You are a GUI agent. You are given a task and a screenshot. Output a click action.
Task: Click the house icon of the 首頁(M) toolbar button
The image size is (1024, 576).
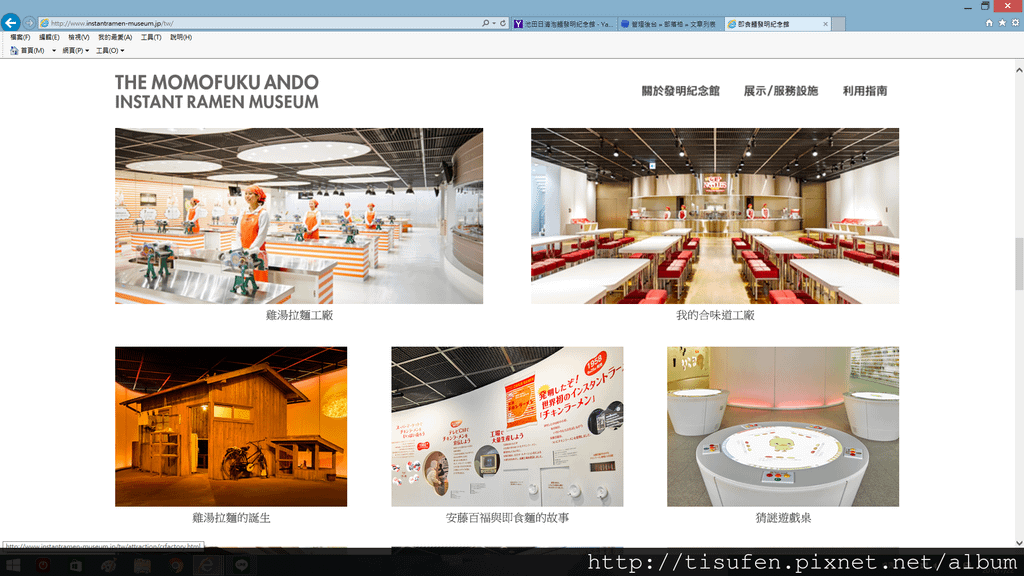tap(14, 50)
